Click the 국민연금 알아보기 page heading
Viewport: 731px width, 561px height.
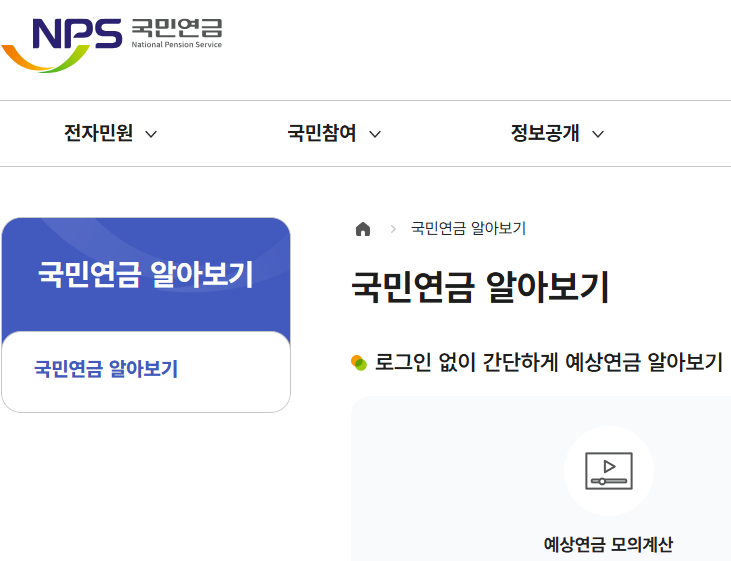[x=480, y=287]
